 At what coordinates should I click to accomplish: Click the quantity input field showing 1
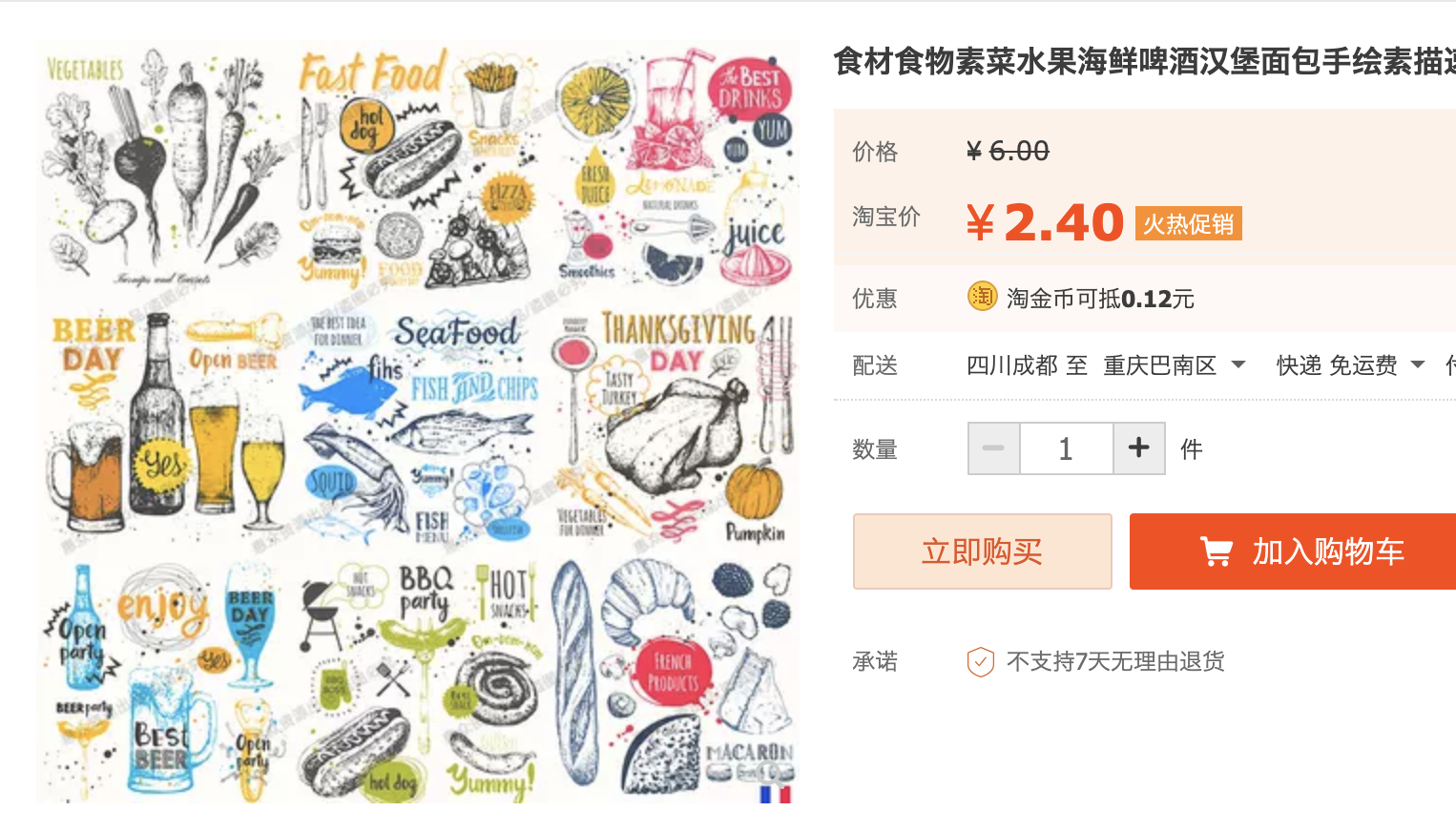coord(1067,448)
